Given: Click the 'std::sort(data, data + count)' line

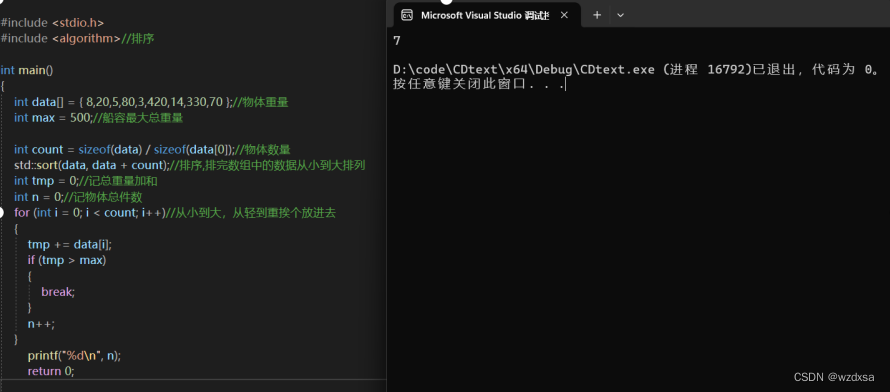Looking at the screenshot, I should [190, 166].
